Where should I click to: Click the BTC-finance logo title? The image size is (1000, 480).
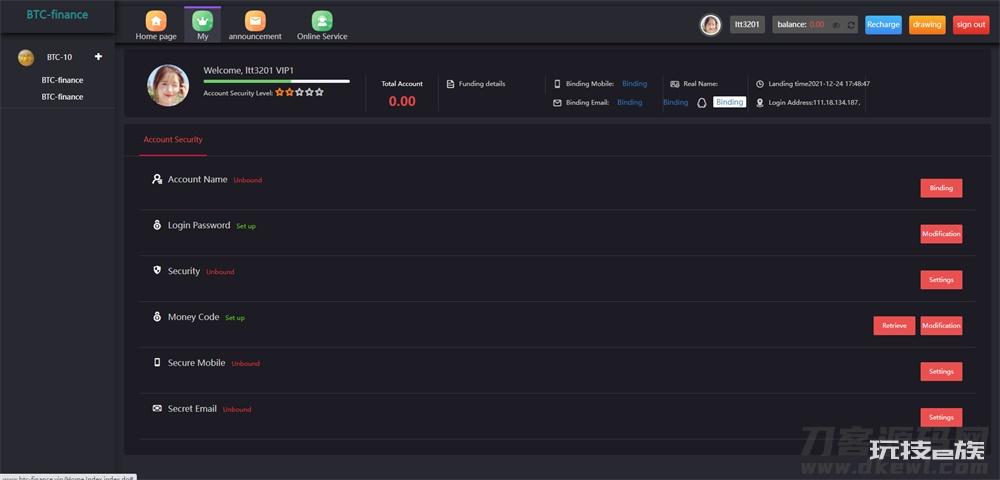pos(57,15)
